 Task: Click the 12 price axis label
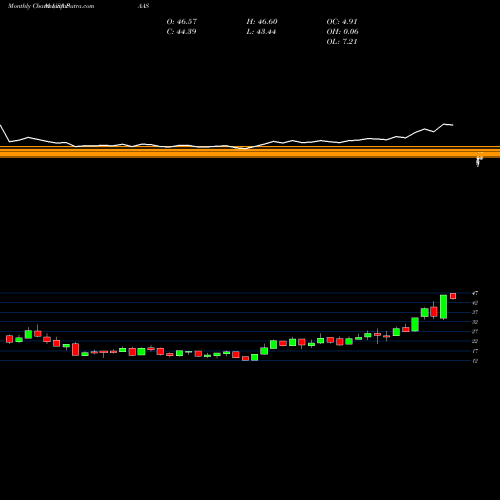point(475,361)
